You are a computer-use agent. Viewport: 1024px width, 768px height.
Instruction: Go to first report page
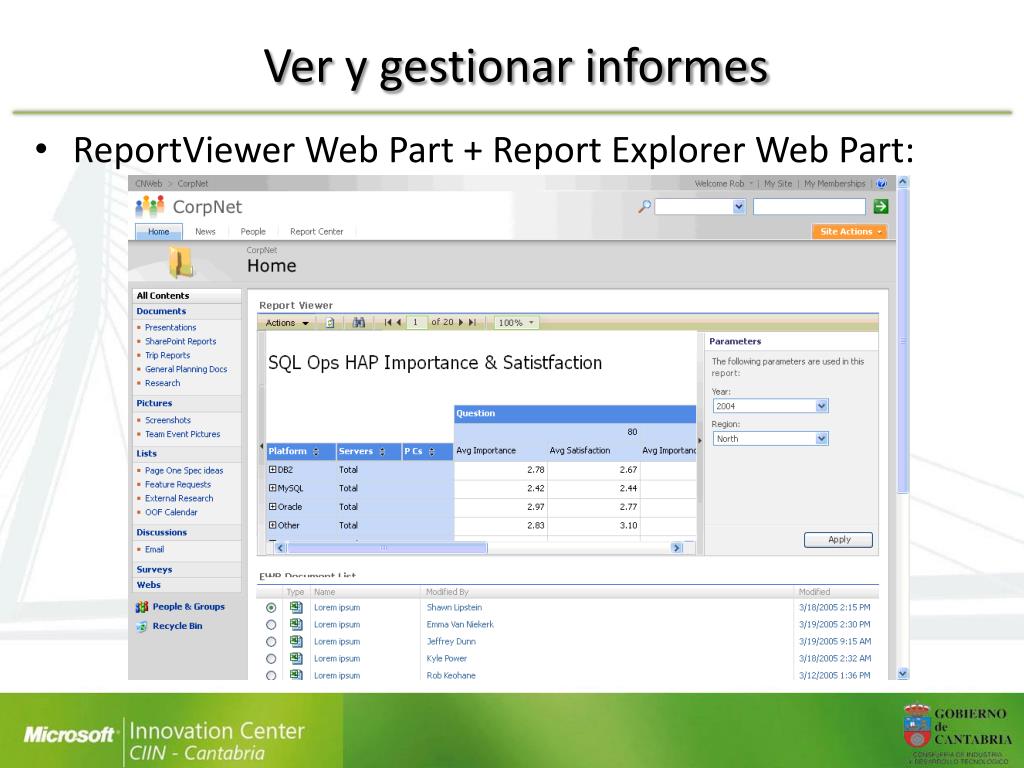click(387, 323)
